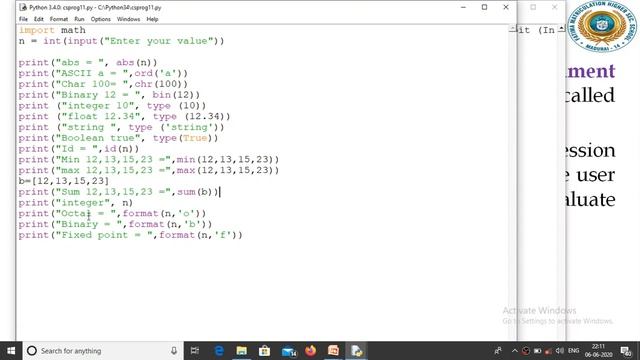Open the Format menu
The height and width of the screenshot is (360, 640).
click(59, 19)
